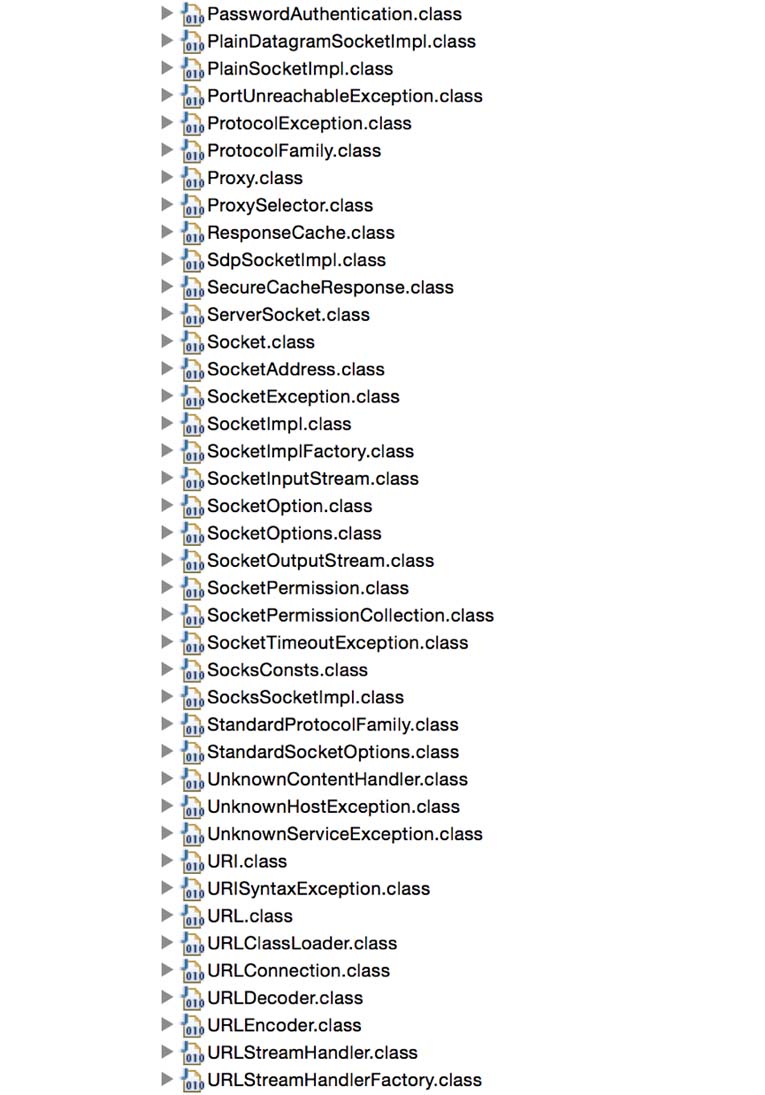The height and width of the screenshot is (1095, 765).
Task: Select the SocketPermissionCollection.class entry
Action: pos(350,615)
